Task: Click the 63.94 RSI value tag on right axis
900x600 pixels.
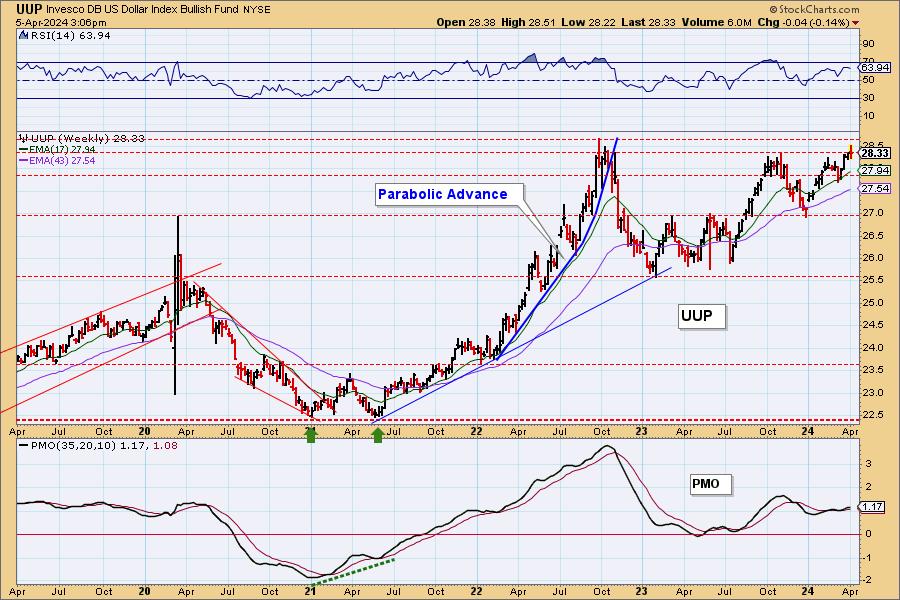Action: pos(876,68)
